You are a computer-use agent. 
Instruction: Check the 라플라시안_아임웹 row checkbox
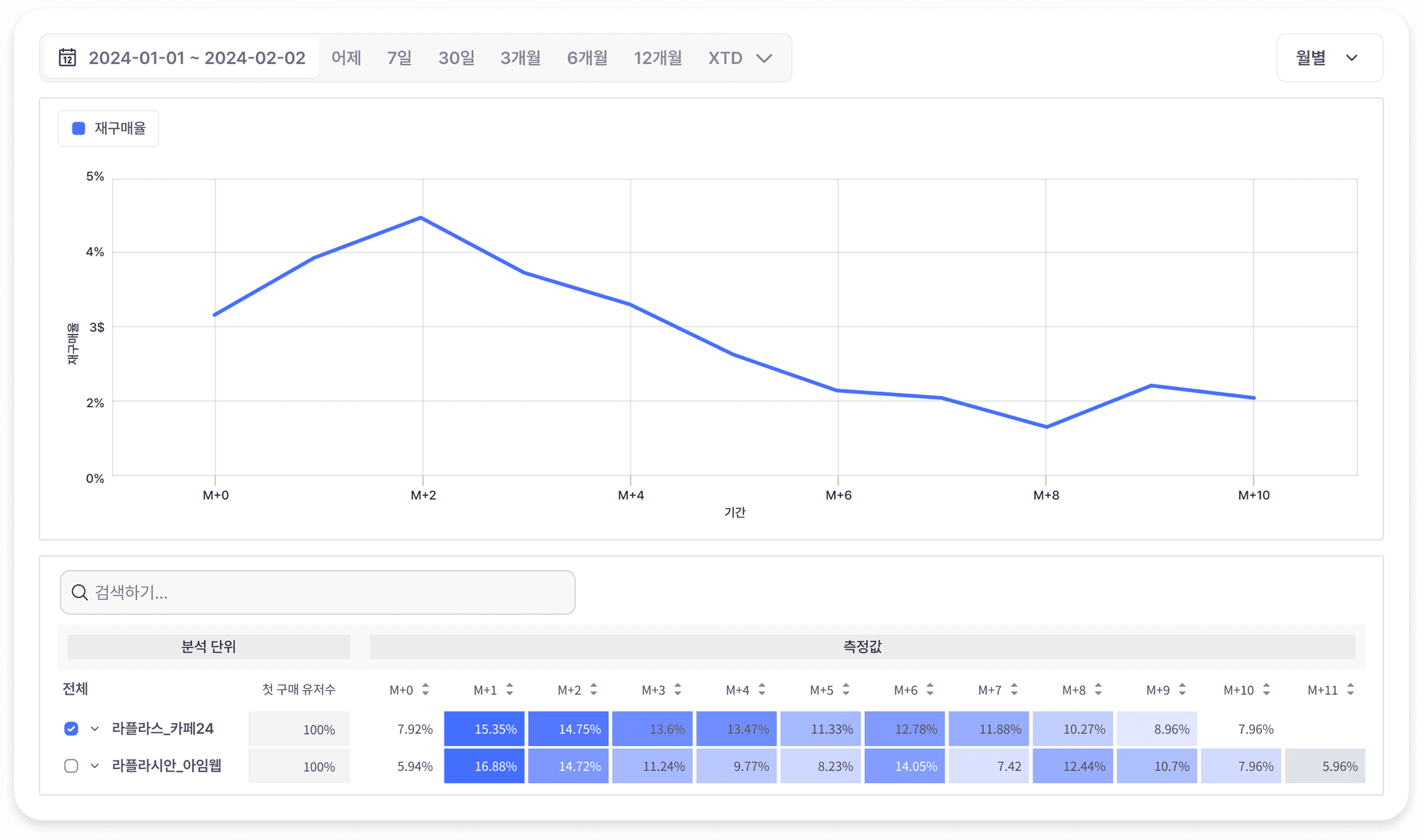click(x=71, y=766)
